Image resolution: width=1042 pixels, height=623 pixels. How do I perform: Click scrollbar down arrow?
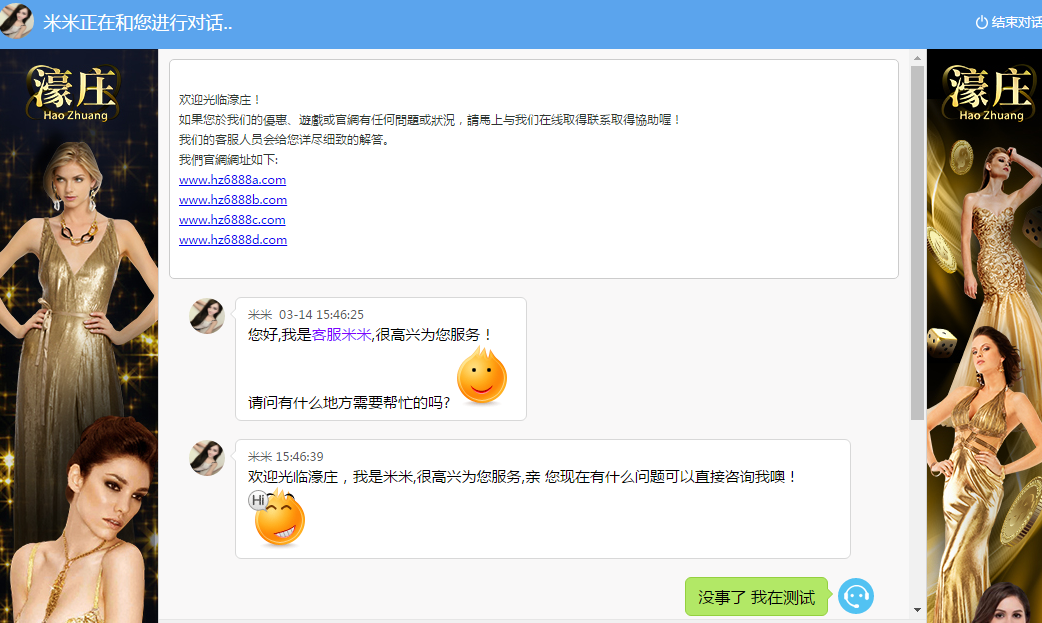click(x=917, y=609)
